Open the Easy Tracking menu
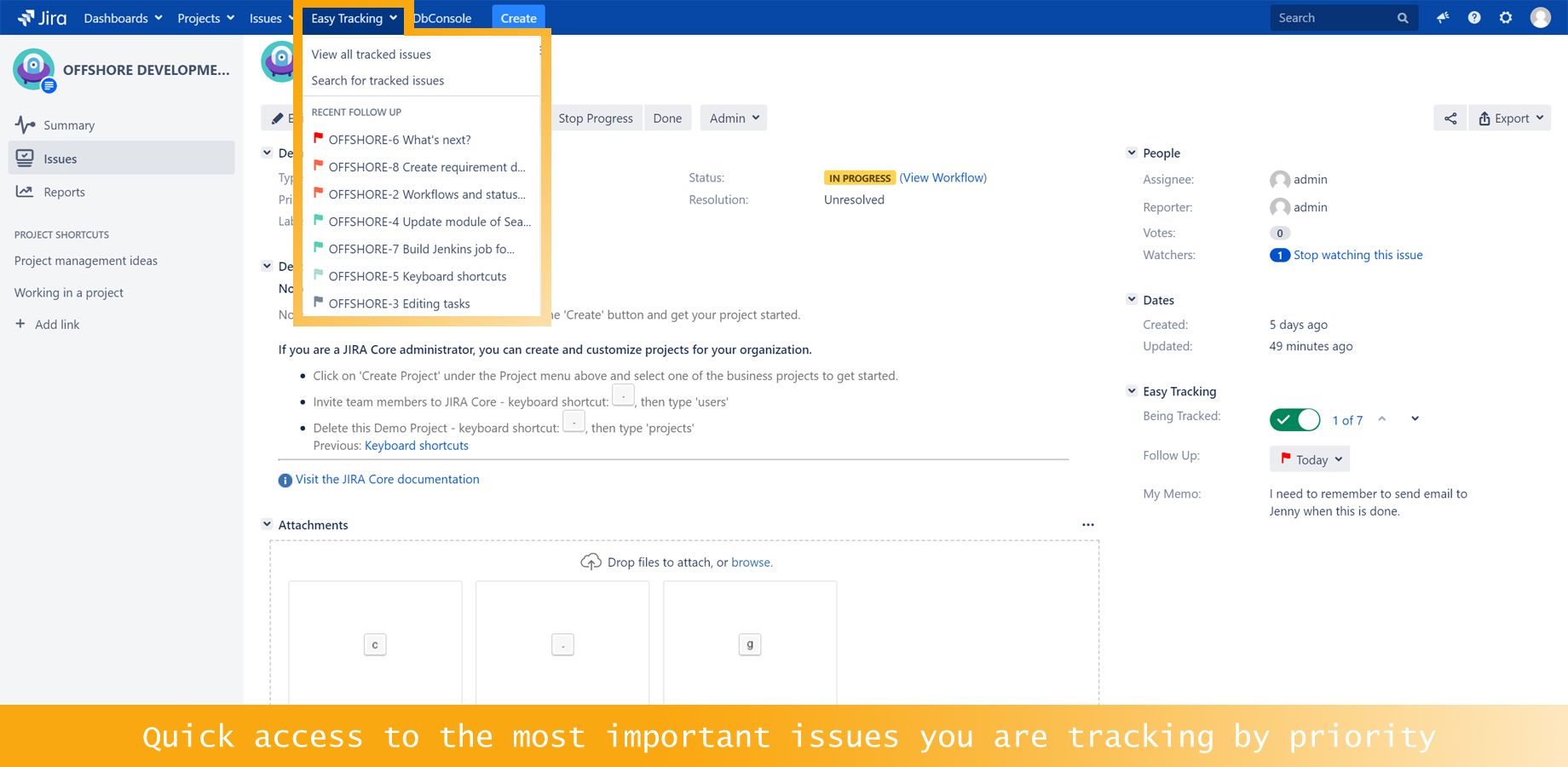Image resolution: width=1568 pixels, height=767 pixels. point(354,18)
